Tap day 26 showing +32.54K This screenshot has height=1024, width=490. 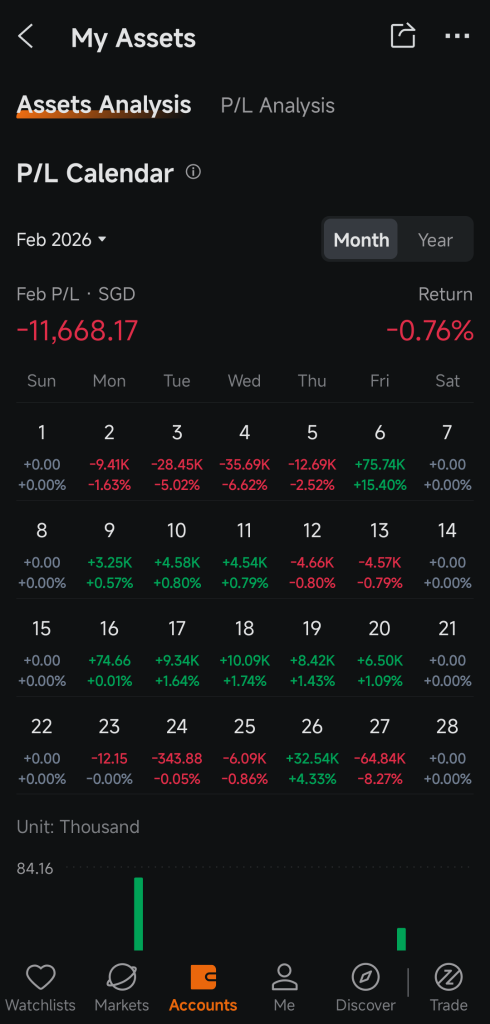[312, 751]
